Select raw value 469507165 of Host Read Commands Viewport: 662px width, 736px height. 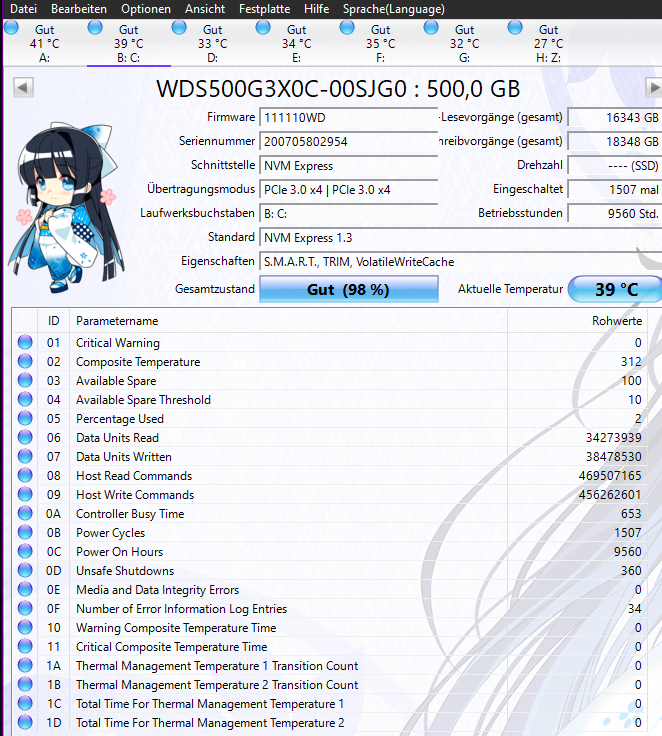(x=610, y=475)
